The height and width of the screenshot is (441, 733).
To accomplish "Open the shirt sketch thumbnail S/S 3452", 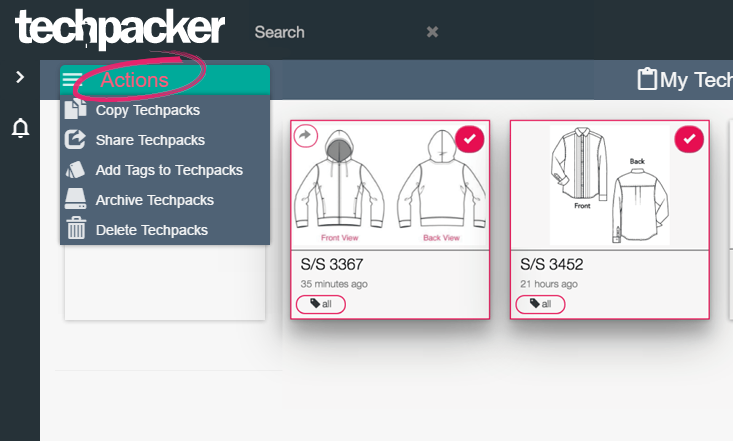I will click(610, 185).
